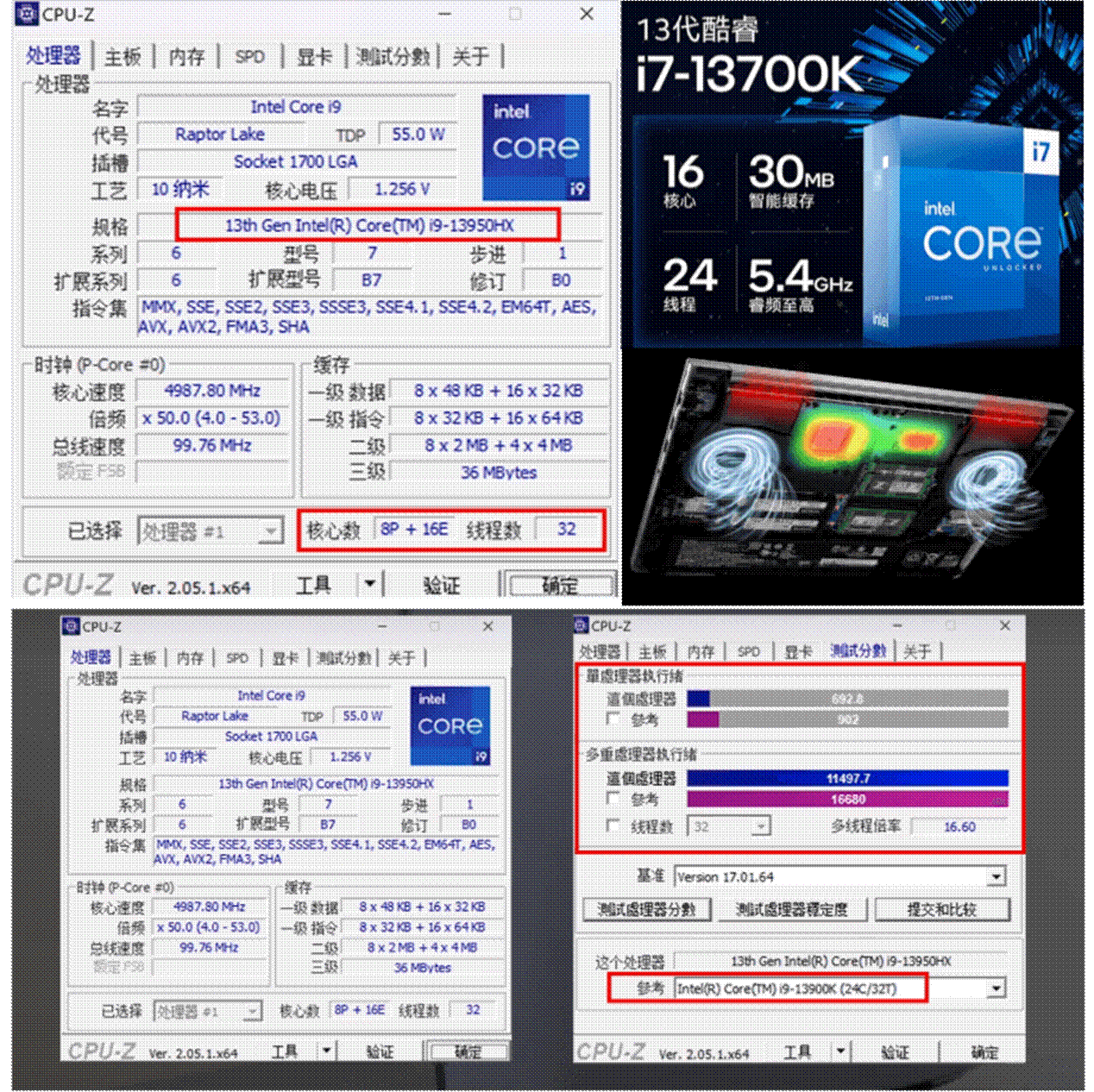The height and width of the screenshot is (1092, 1094).
Task: Click 总线速度 value 99.76 MHz in bottom-left window
Action: pyautogui.click(x=209, y=947)
